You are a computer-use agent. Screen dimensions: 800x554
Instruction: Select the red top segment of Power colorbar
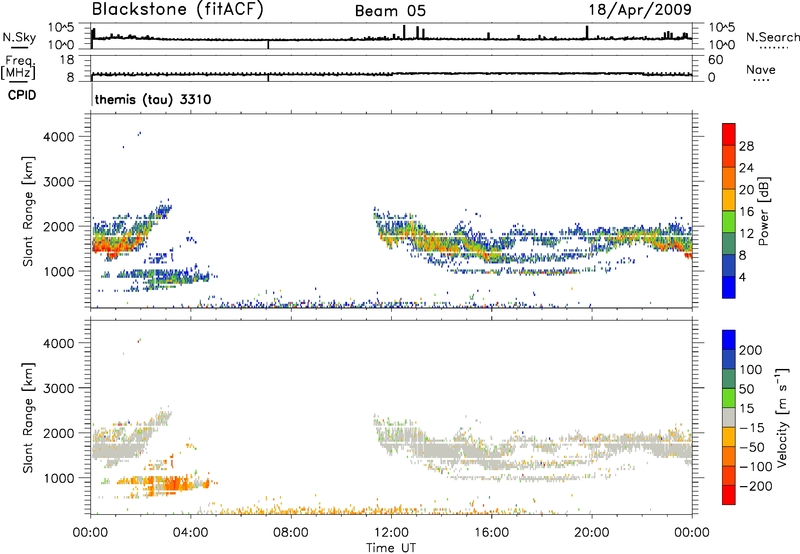pyautogui.click(x=729, y=134)
